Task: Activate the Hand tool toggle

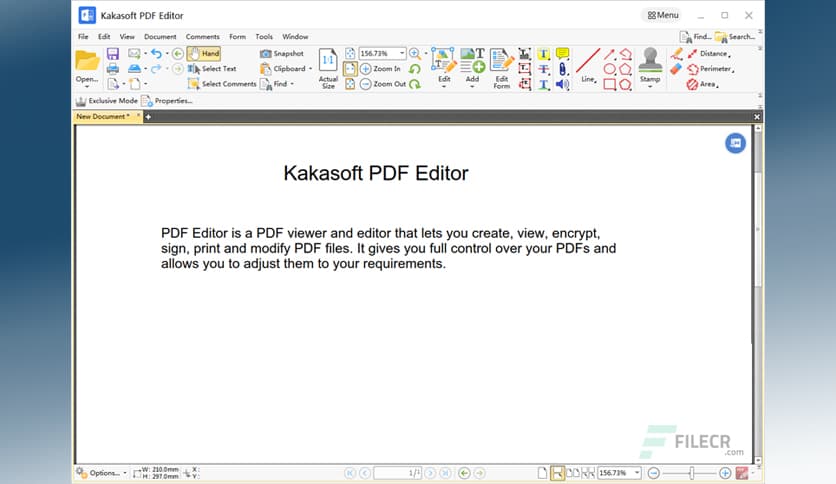Action: pos(204,53)
